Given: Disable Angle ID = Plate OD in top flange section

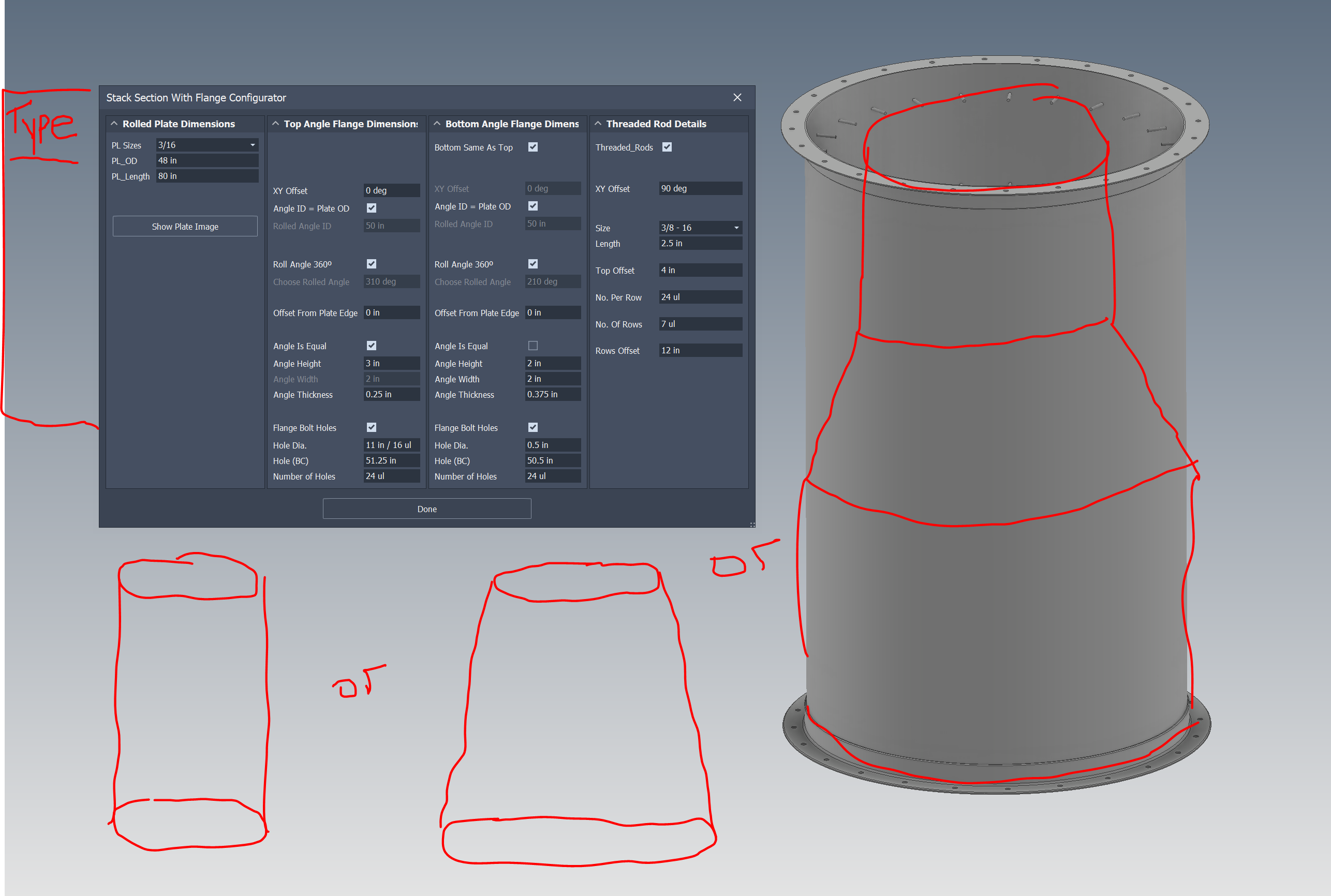Looking at the screenshot, I should pos(372,208).
